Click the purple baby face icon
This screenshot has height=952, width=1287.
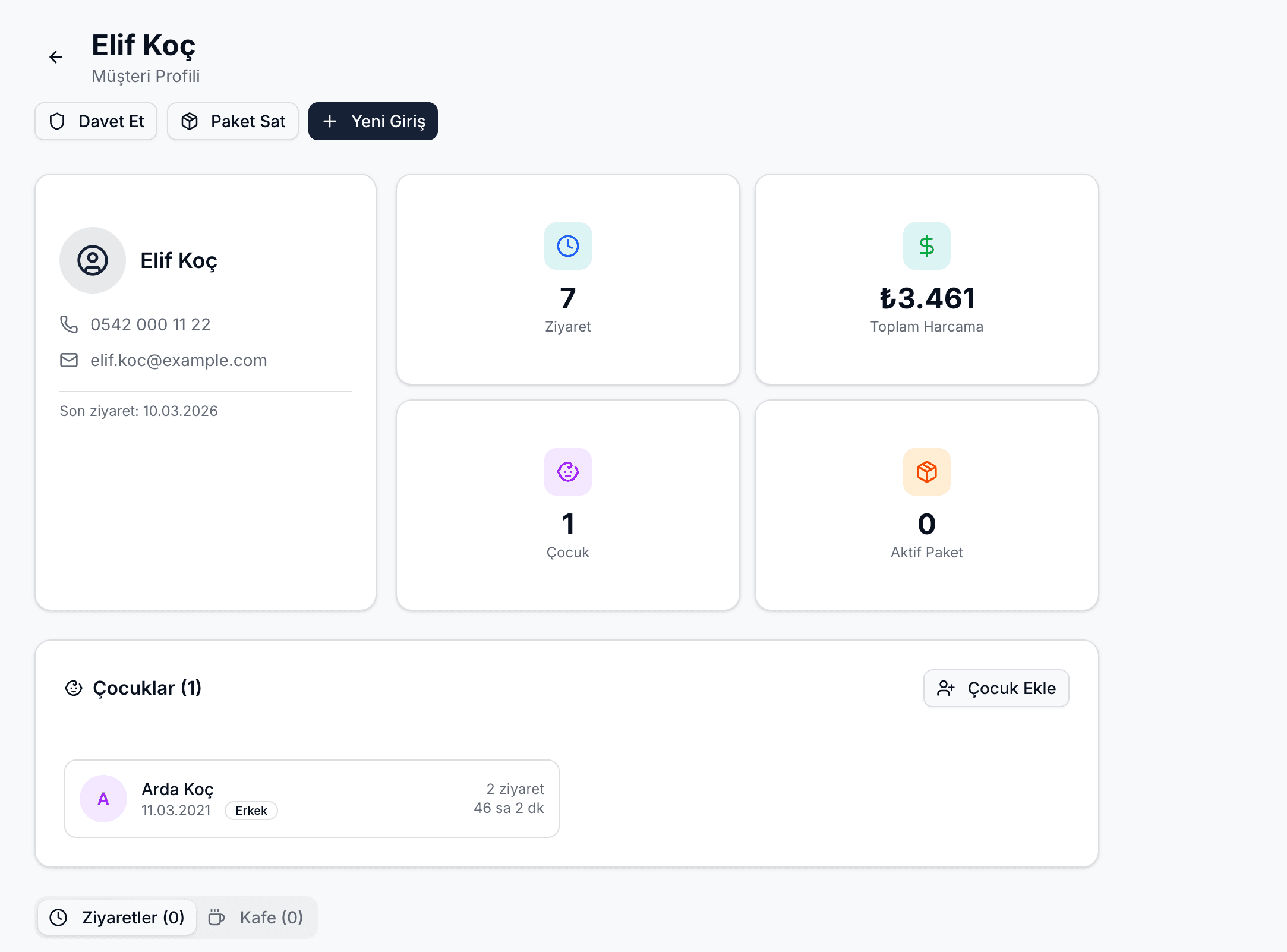click(x=567, y=472)
